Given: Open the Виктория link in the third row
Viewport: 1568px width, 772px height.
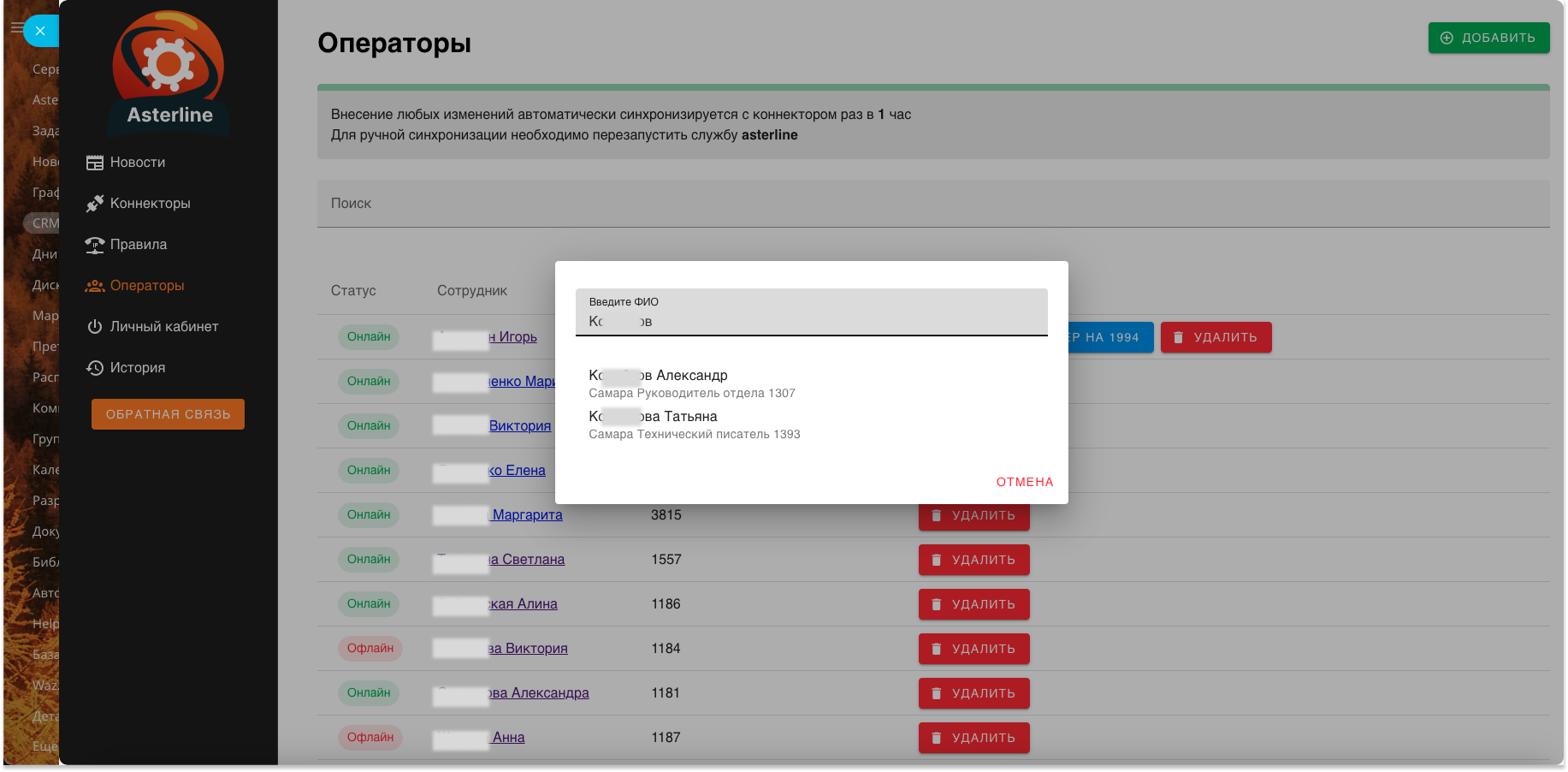Looking at the screenshot, I should (x=493, y=426).
